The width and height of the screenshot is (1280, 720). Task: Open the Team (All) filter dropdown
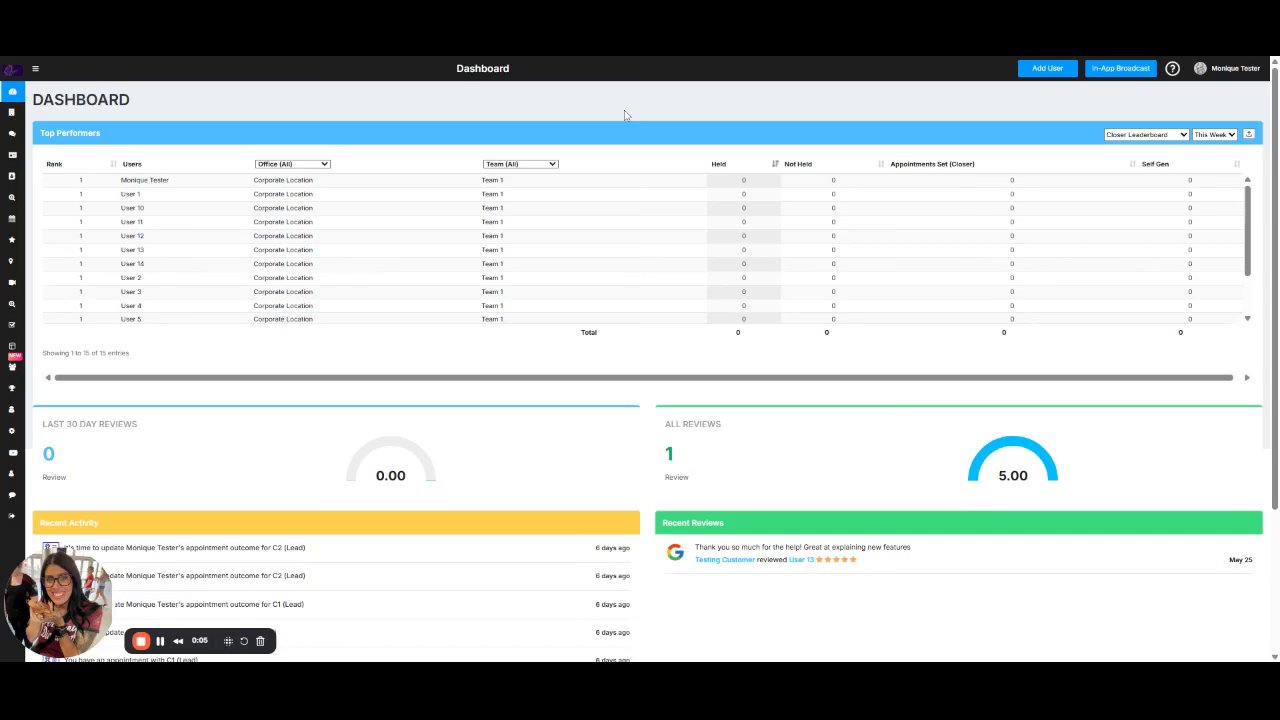[x=520, y=164]
